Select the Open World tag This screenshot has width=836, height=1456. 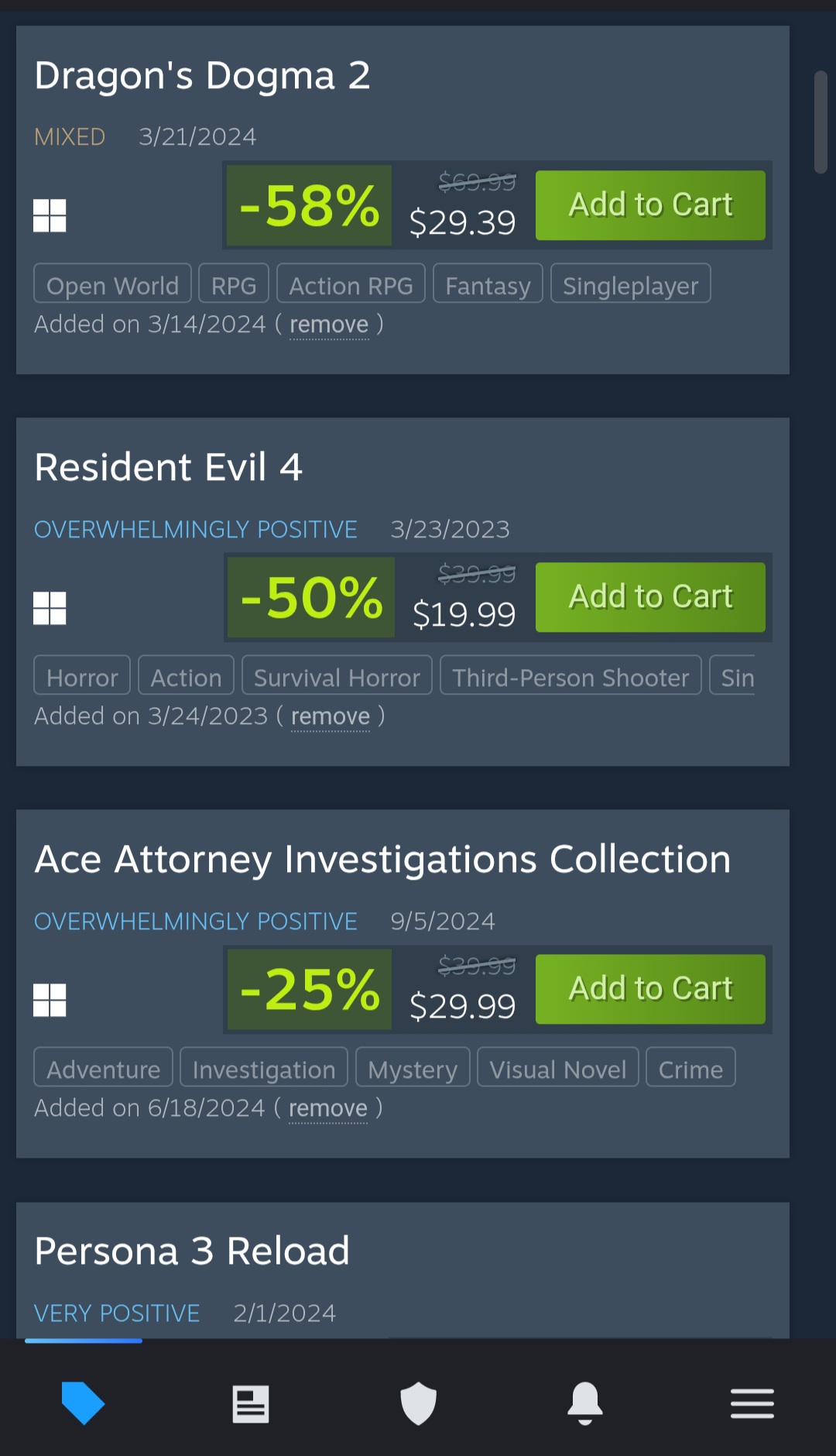pos(112,283)
